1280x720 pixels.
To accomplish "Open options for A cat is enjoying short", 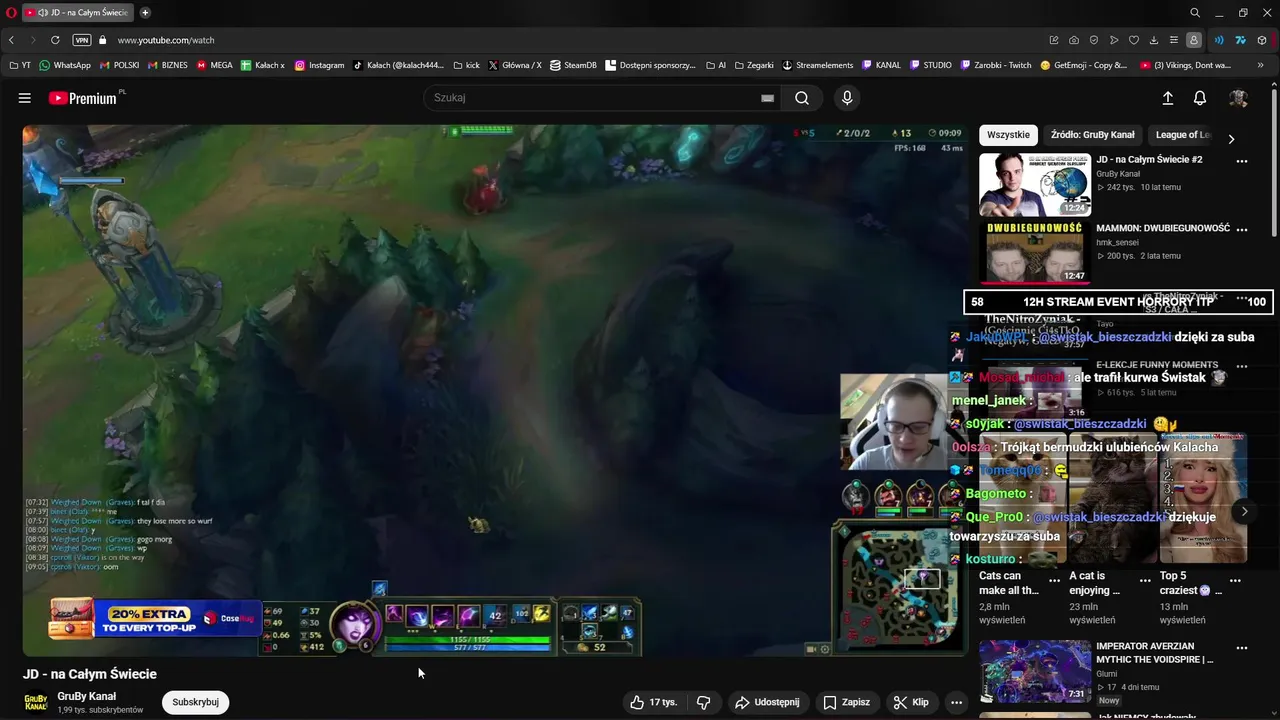I will click(1144, 580).
